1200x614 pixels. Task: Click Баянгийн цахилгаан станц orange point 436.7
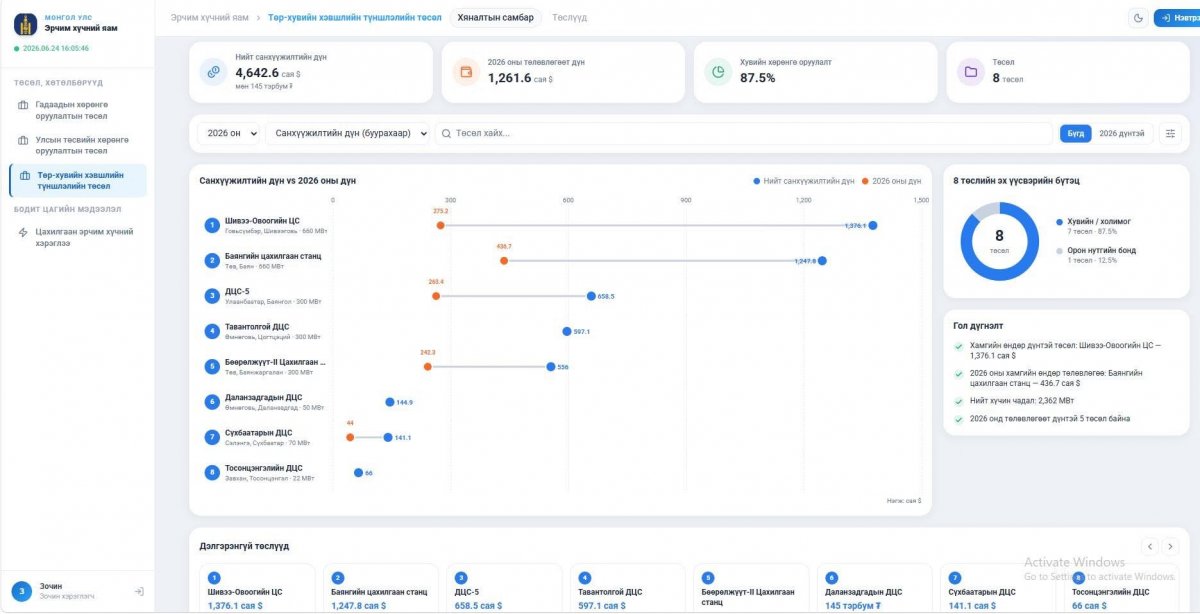504,260
